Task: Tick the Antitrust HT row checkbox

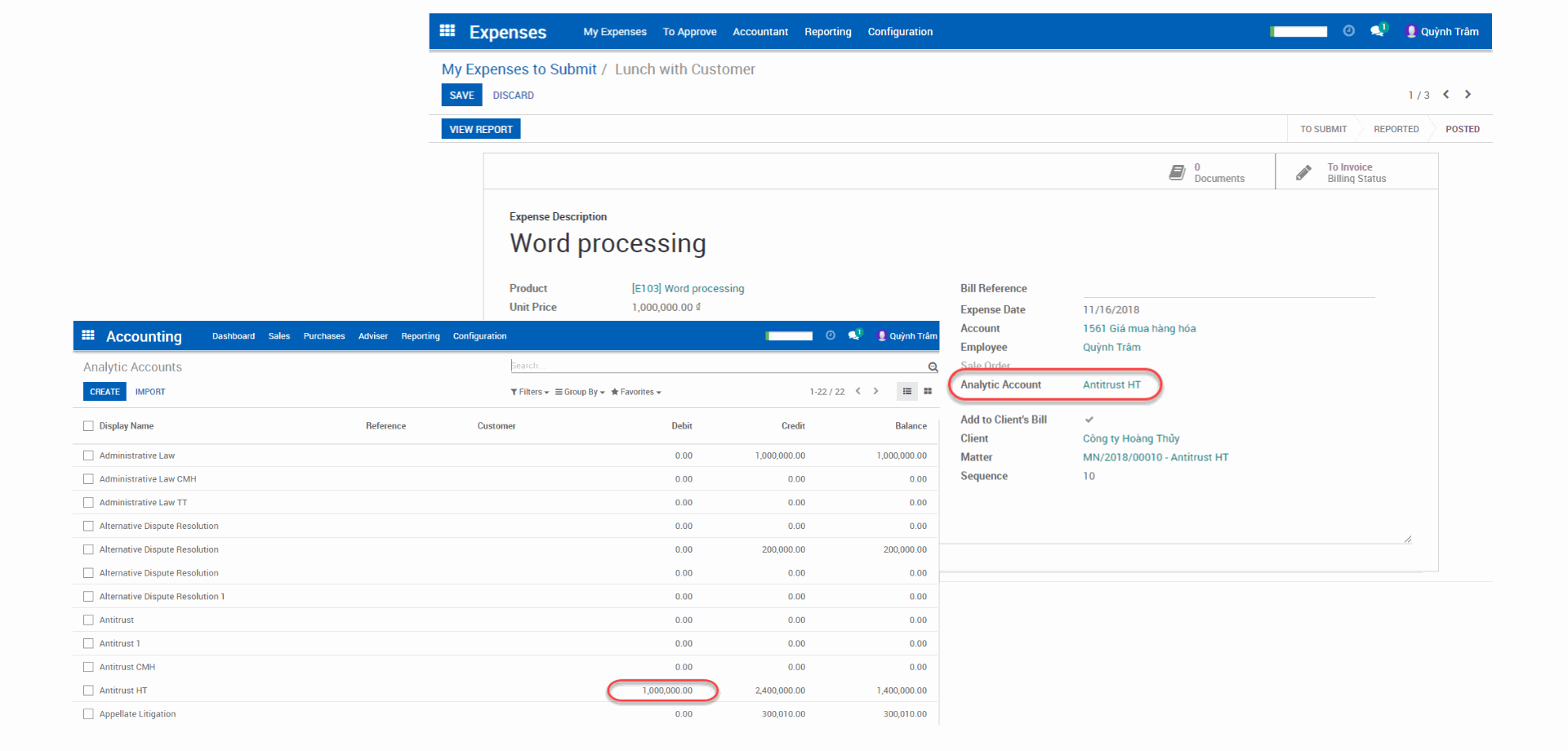Action: 88,691
